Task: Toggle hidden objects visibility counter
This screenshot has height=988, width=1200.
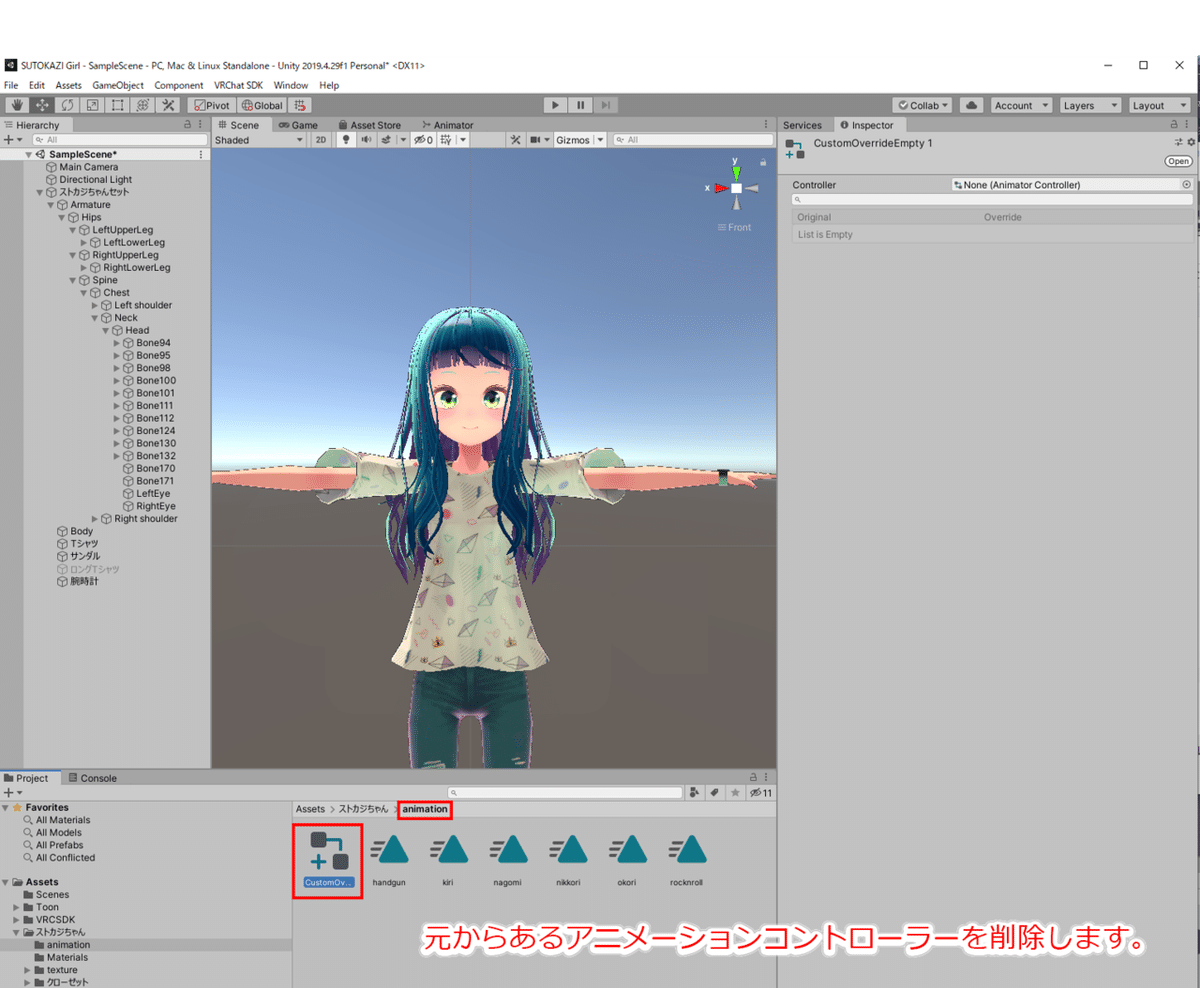Action: point(423,140)
